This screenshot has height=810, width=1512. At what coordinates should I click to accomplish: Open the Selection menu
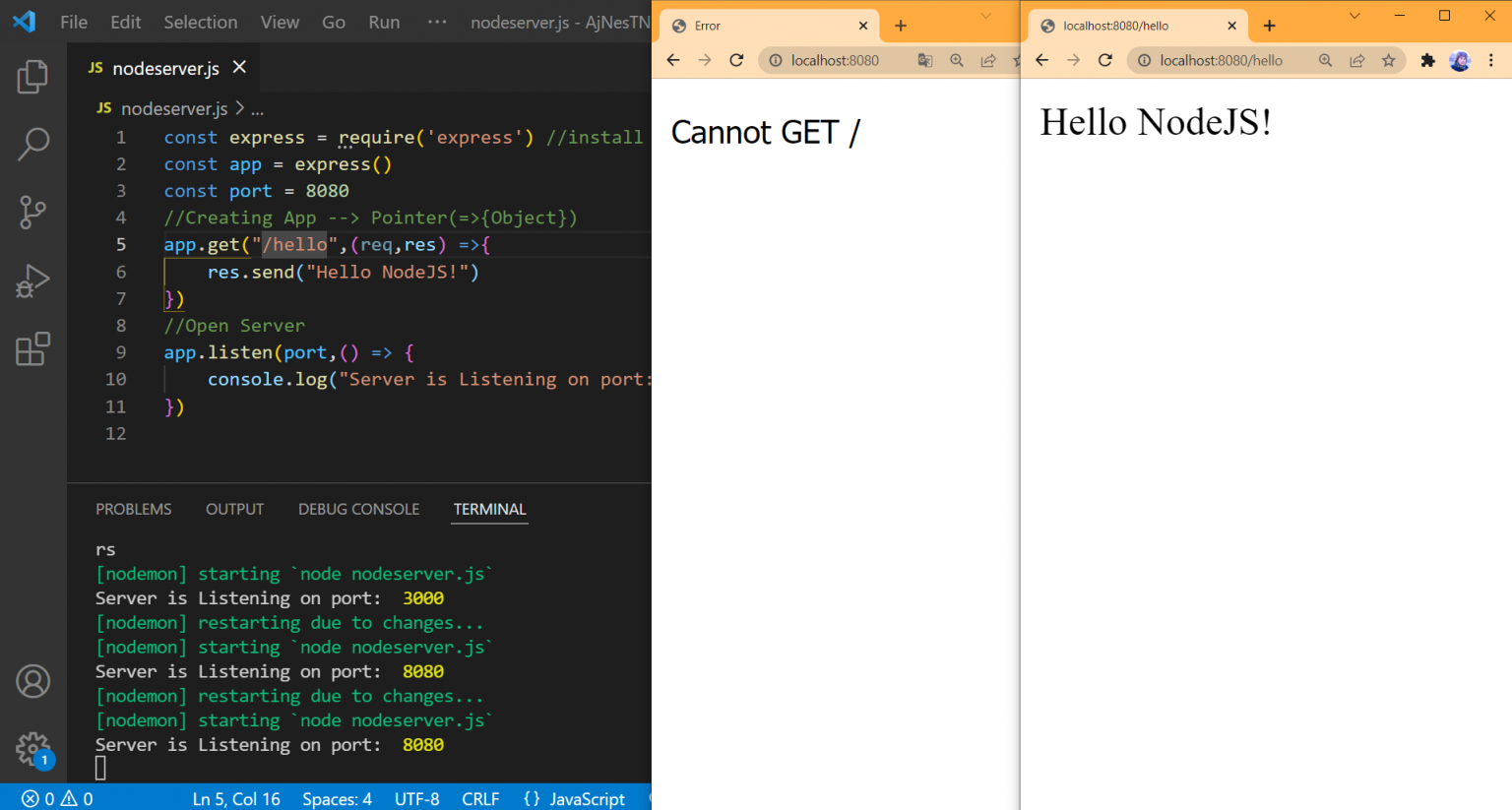click(x=200, y=22)
